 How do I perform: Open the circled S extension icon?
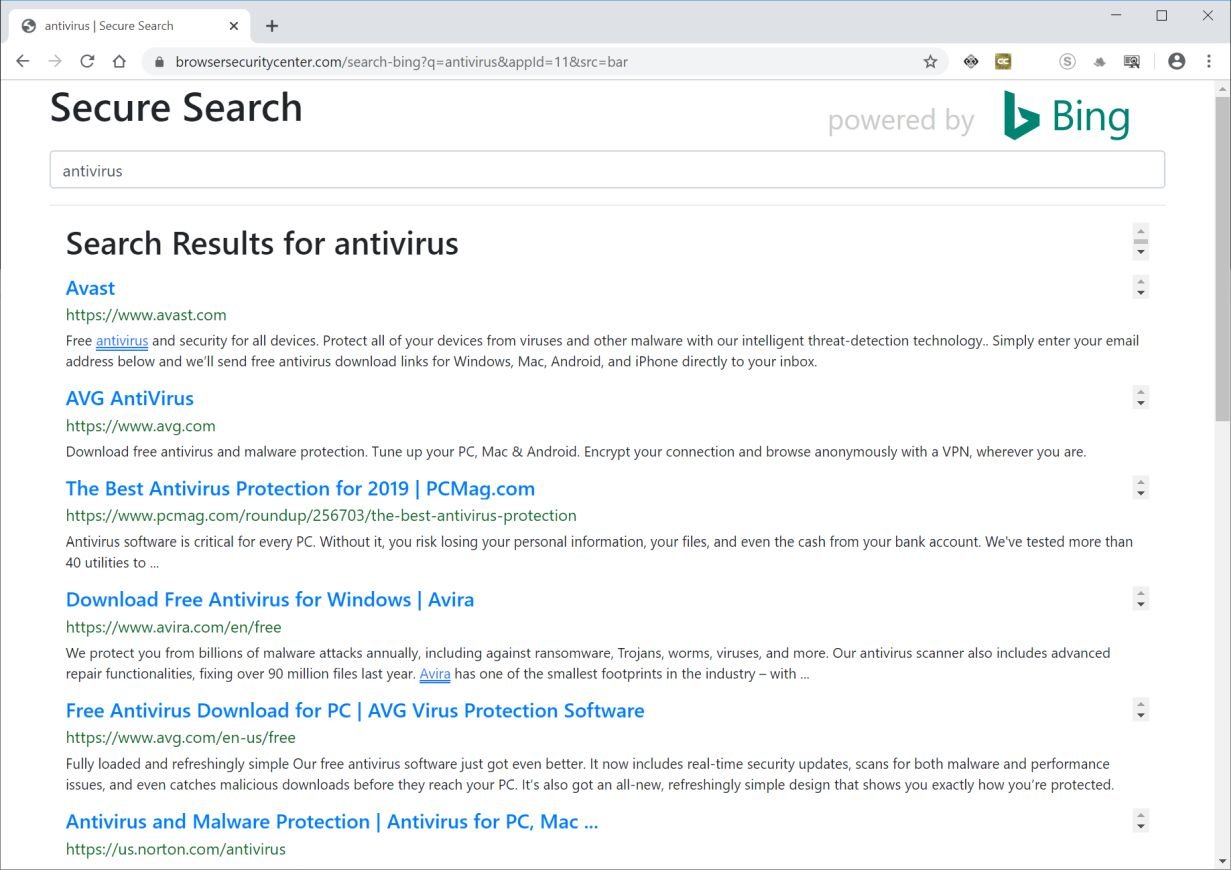coord(1067,62)
